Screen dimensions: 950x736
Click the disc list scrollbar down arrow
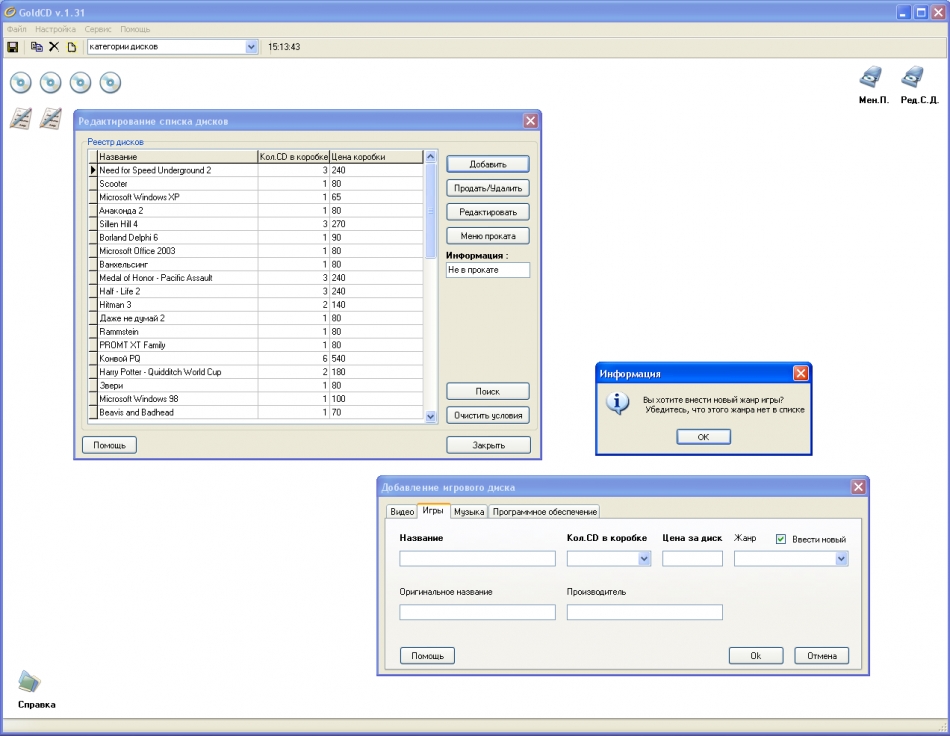[x=430, y=416]
